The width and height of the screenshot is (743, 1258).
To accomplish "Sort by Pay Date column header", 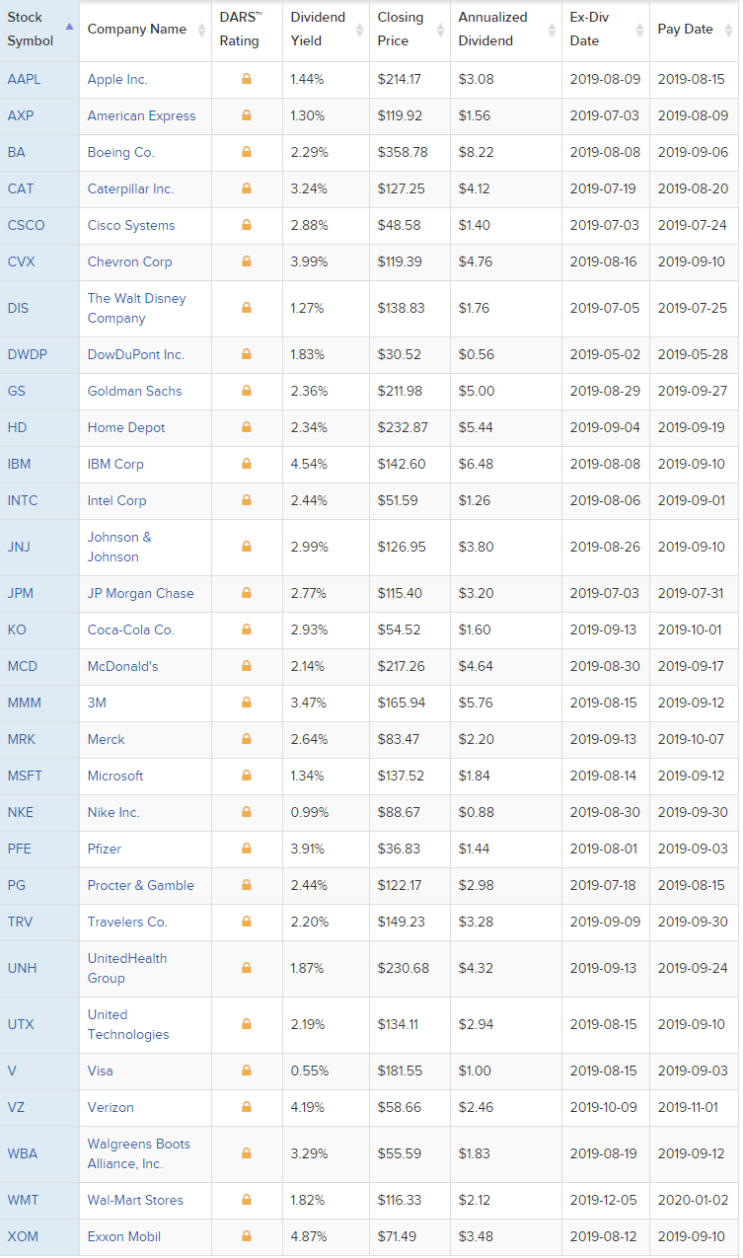I will point(694,30).
